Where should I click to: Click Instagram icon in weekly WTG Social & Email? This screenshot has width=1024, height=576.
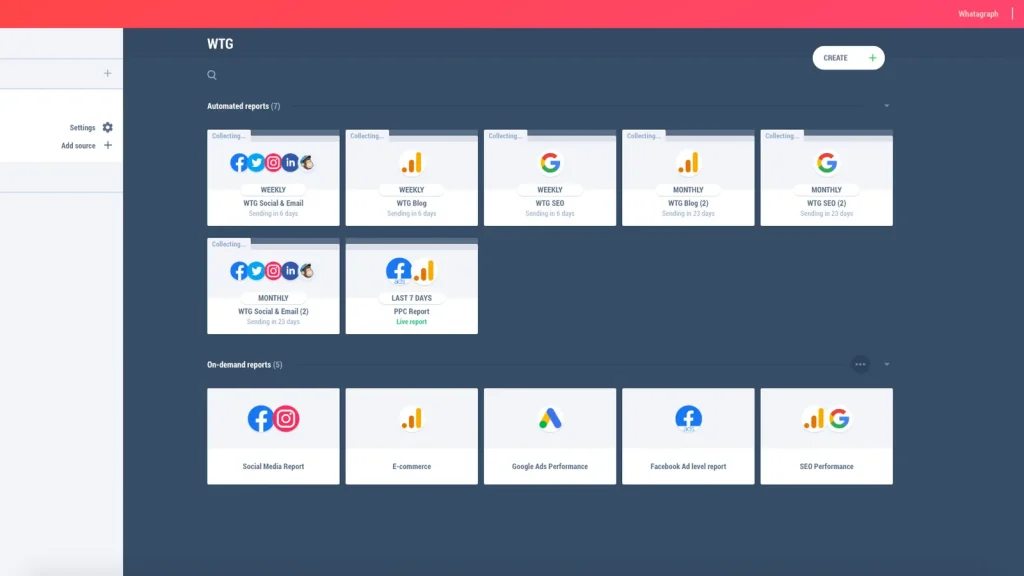click(x=273, y=163)
